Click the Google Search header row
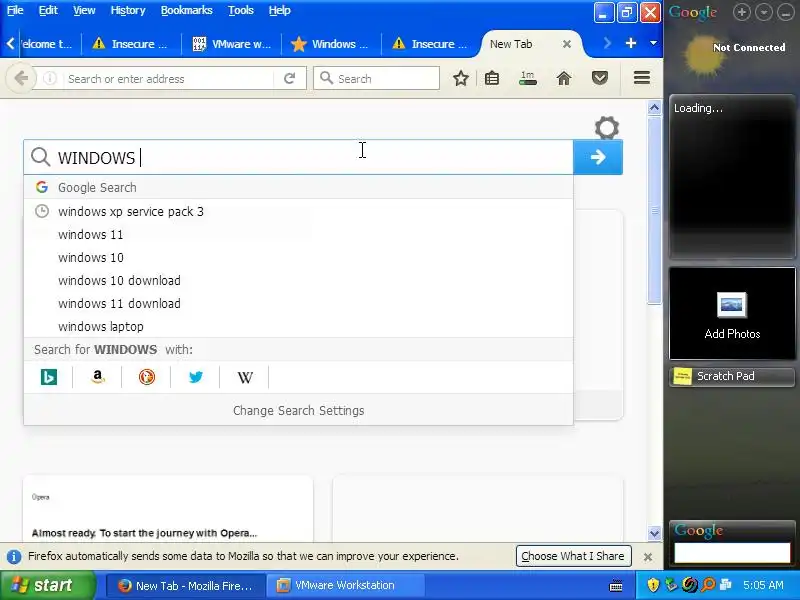Image resolution: width=800 pixels, height=600 pixels. 298,187
